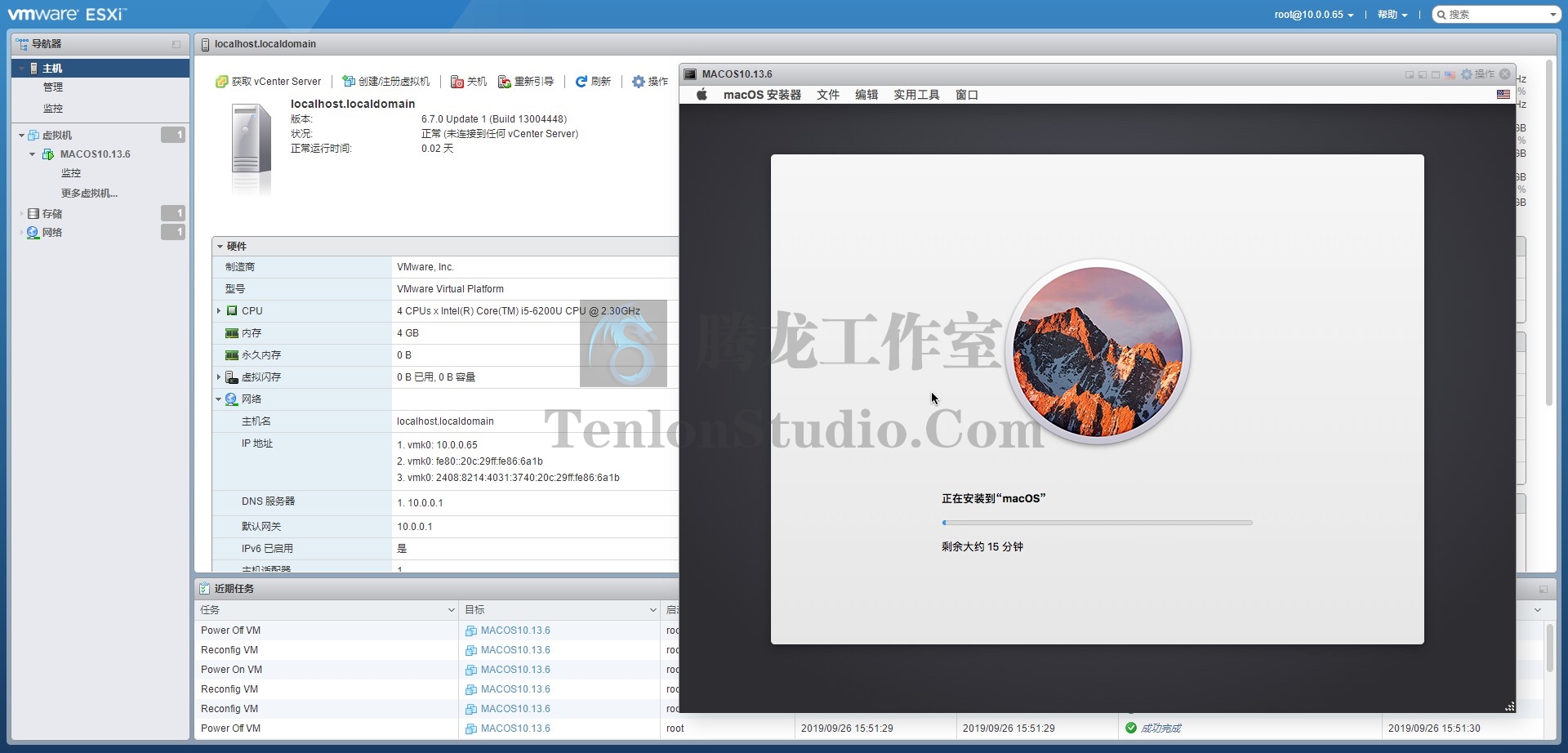This screenshot has width=1568, height=753.
Task: Click the 内存 memory icon
Action: click(232, 333)
